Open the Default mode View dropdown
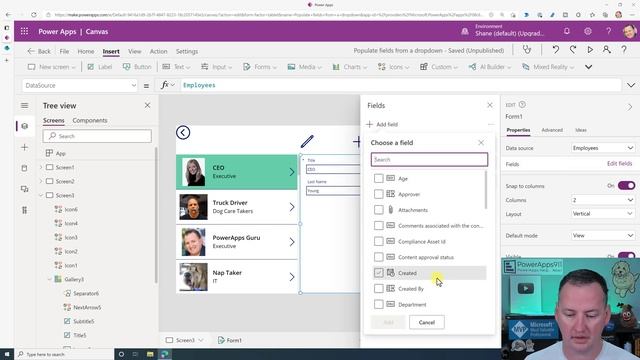Image resolution: width=640 pixels, height=360 pixels. [603, 236]
